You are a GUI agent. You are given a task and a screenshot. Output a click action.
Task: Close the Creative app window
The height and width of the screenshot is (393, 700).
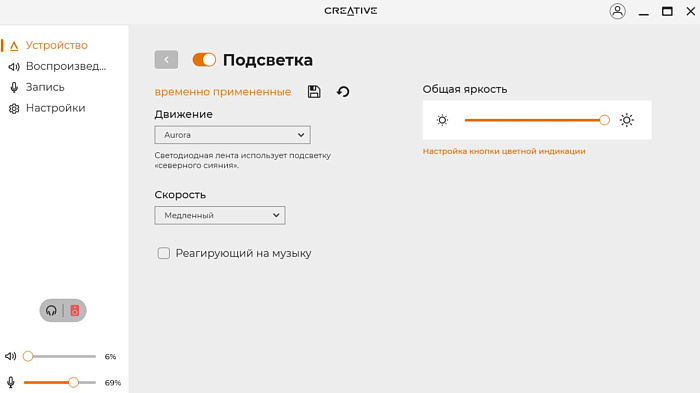point(691,11)
